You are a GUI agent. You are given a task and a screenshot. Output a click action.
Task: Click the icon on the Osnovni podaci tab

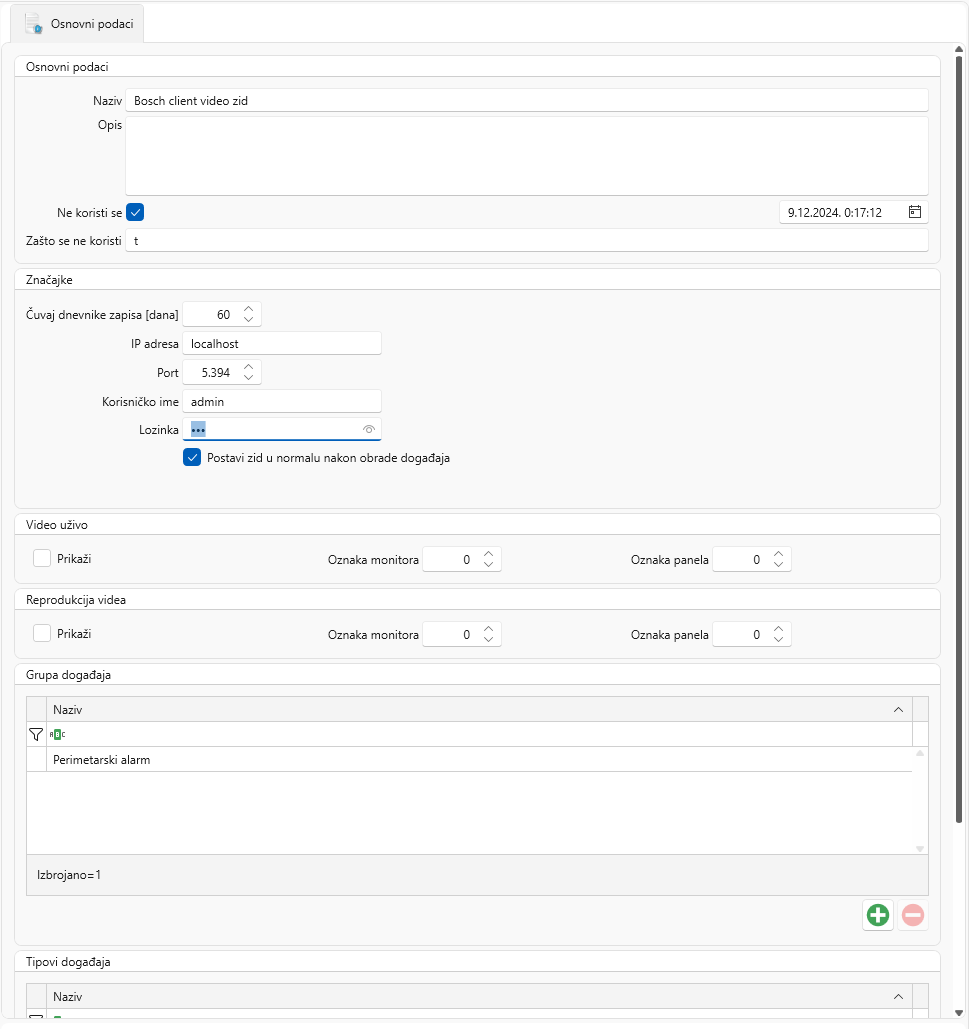33,24
